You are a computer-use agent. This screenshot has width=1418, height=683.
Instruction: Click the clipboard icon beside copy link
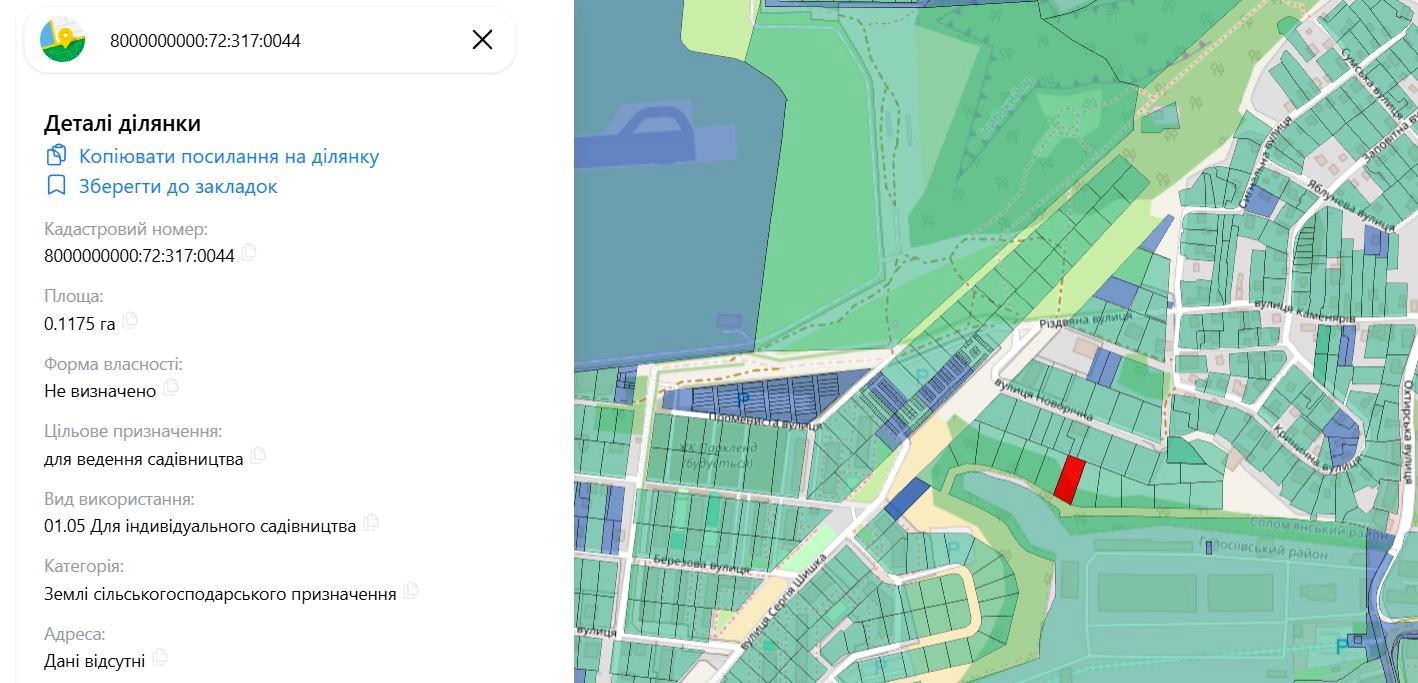click(x=56, y=156)
